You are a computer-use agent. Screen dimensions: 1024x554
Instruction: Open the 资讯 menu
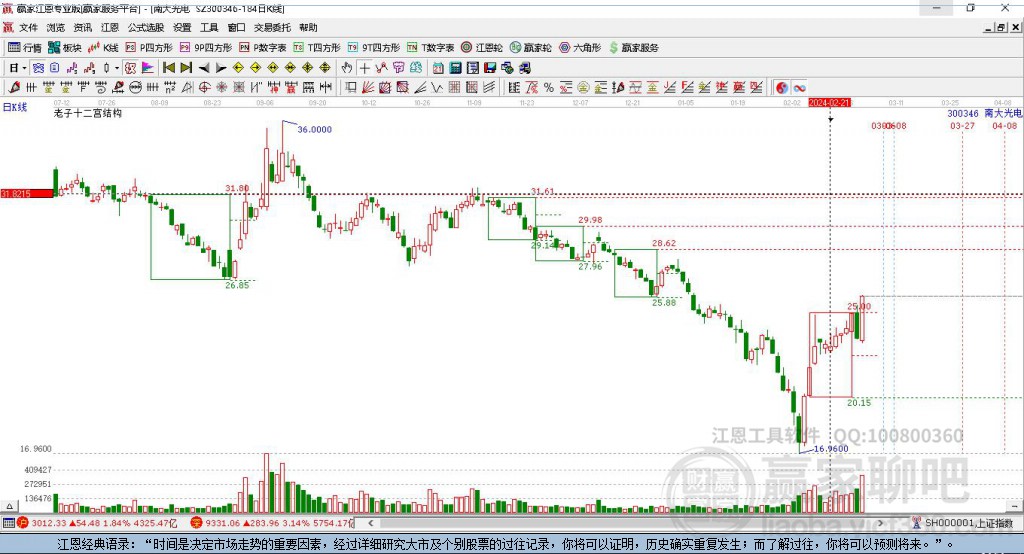coord(82,27)
